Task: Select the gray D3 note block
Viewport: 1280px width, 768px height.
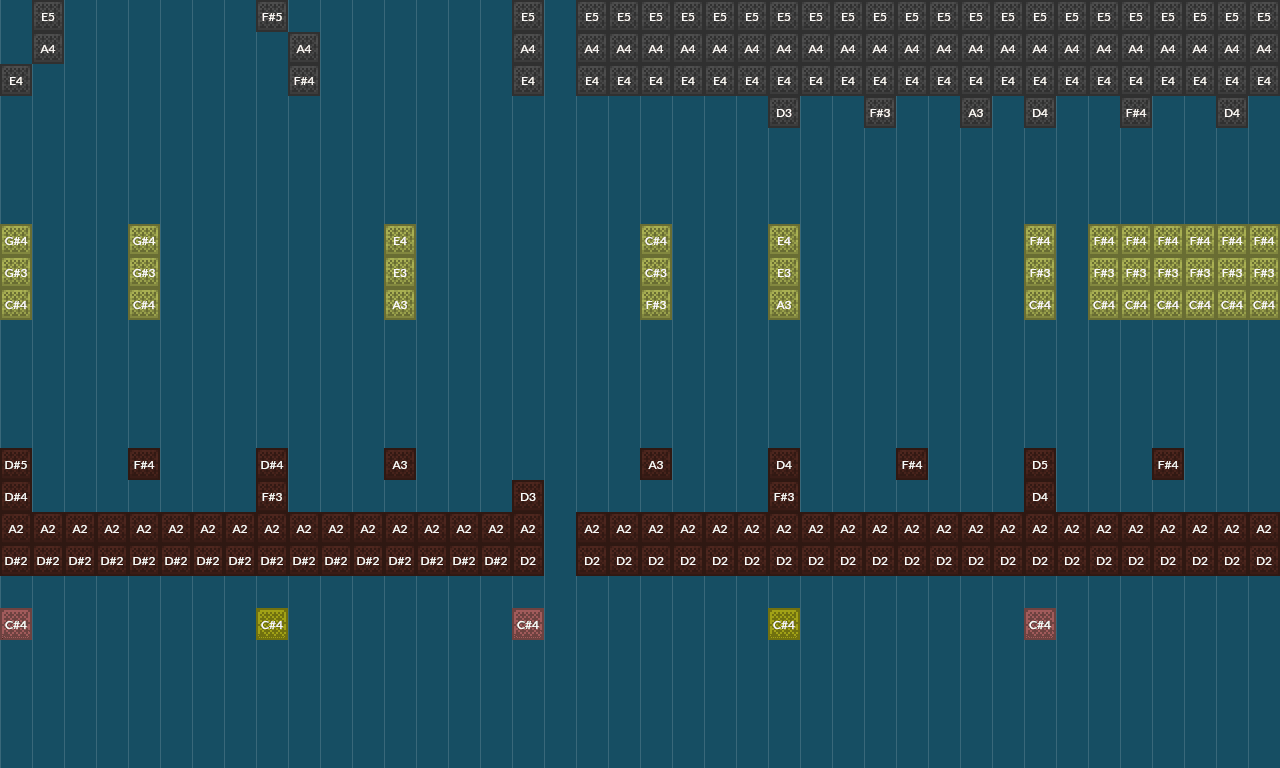Action: tap(784, 113)
